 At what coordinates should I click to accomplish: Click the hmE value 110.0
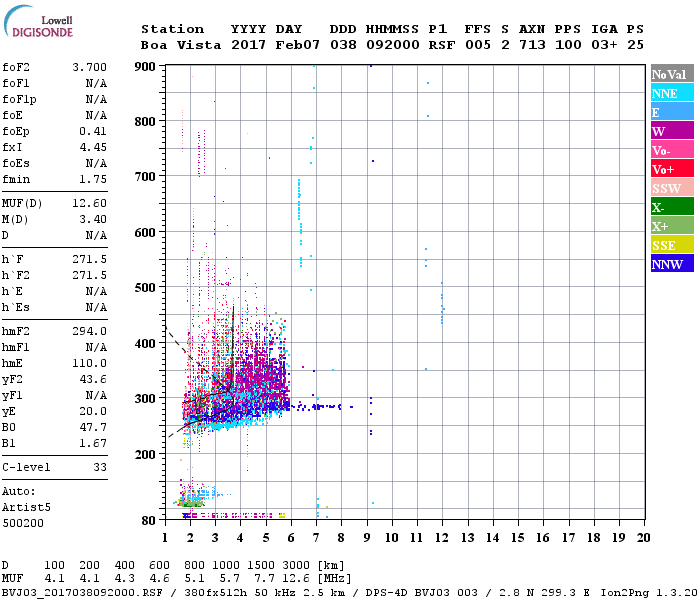pyautogui.click(x=89, y=363)
